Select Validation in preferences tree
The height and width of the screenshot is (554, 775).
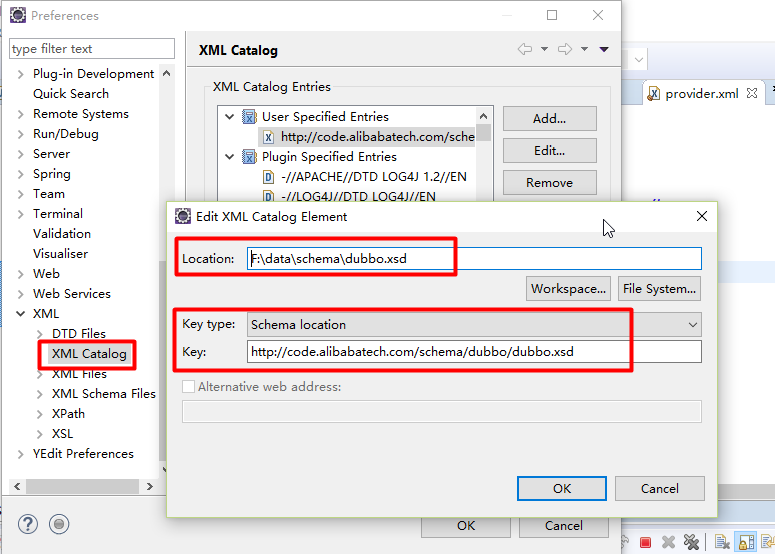(62, 234)
